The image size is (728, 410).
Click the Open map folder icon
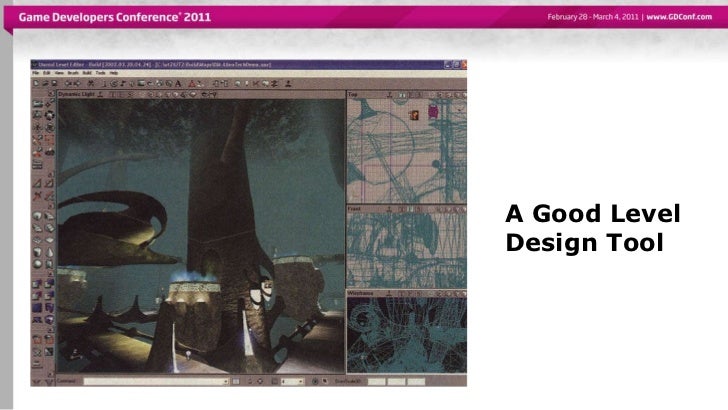tap(46, 84)
